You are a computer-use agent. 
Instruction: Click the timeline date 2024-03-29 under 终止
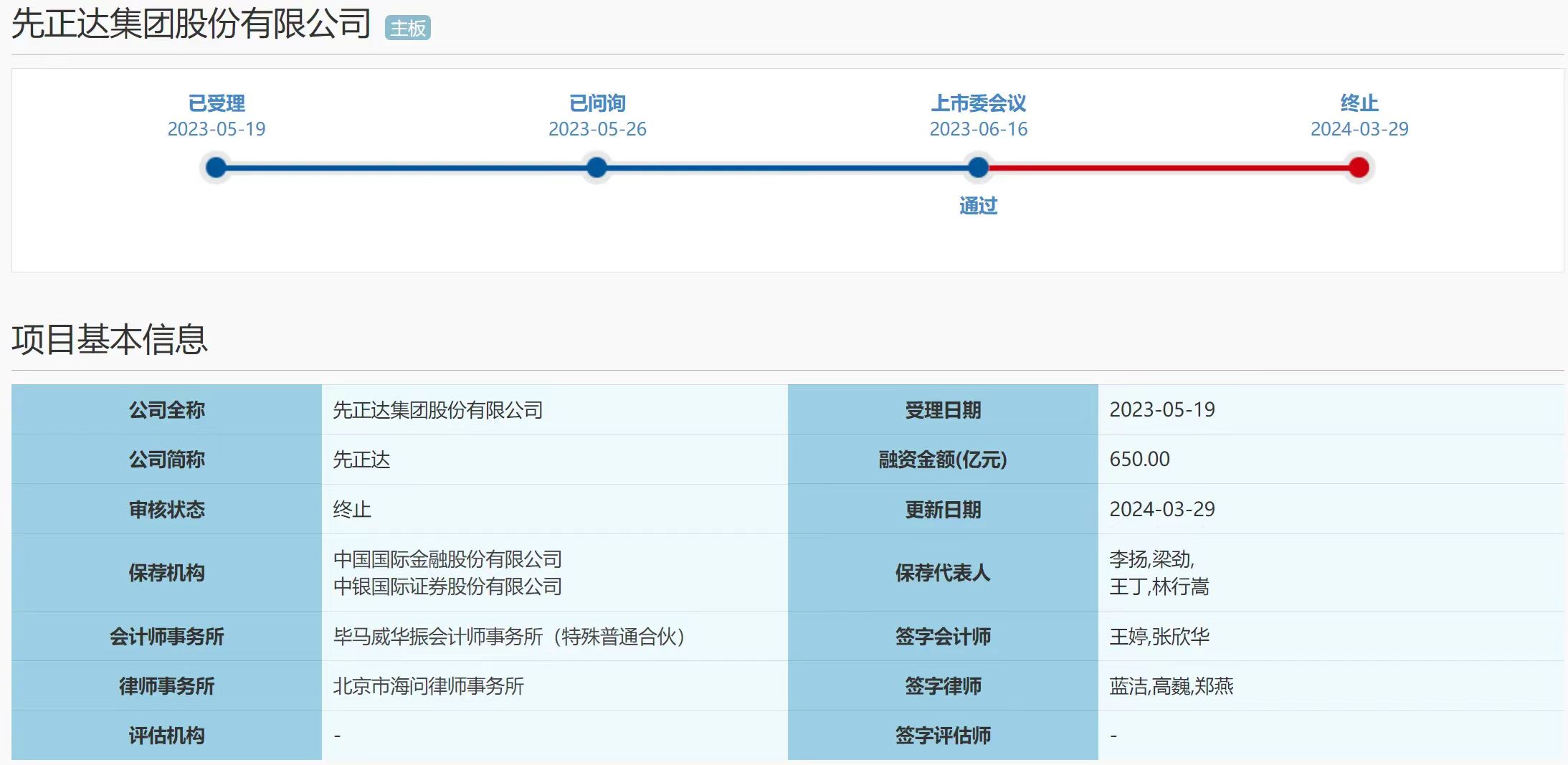[1359, 129]
